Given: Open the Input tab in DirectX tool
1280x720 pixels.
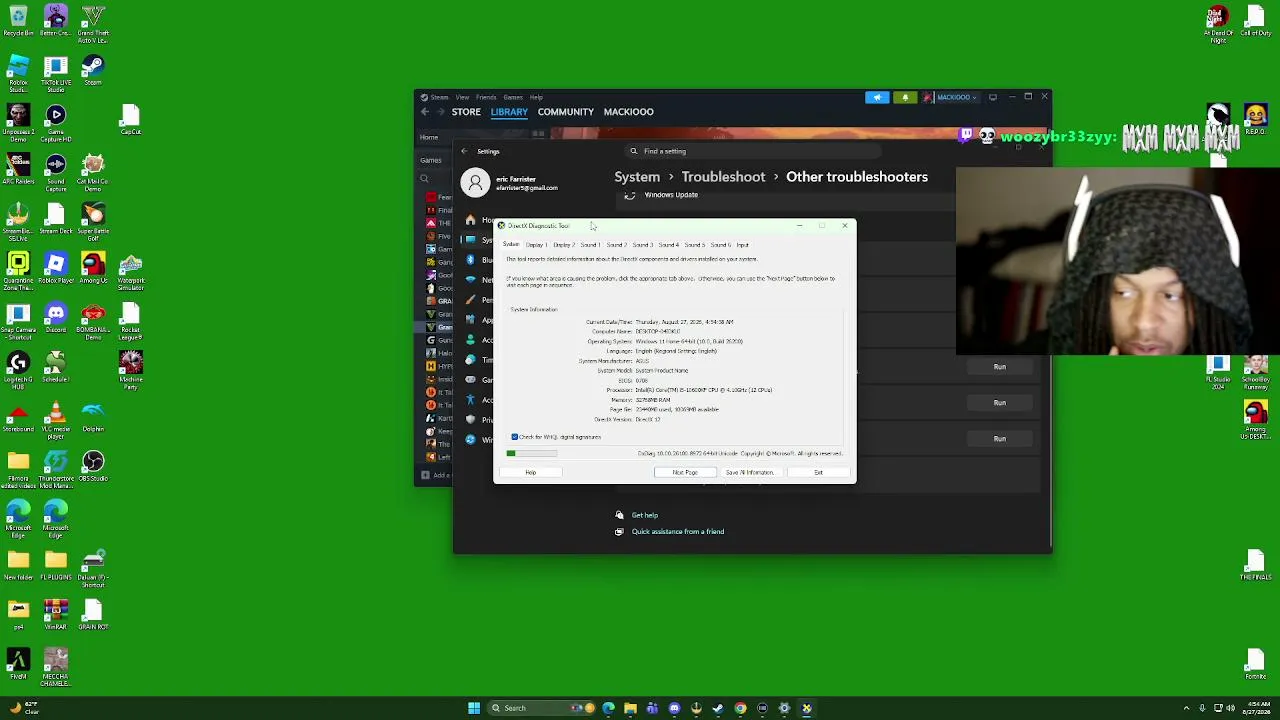Looking at the screenshot, I should click(x=742, y=245).
